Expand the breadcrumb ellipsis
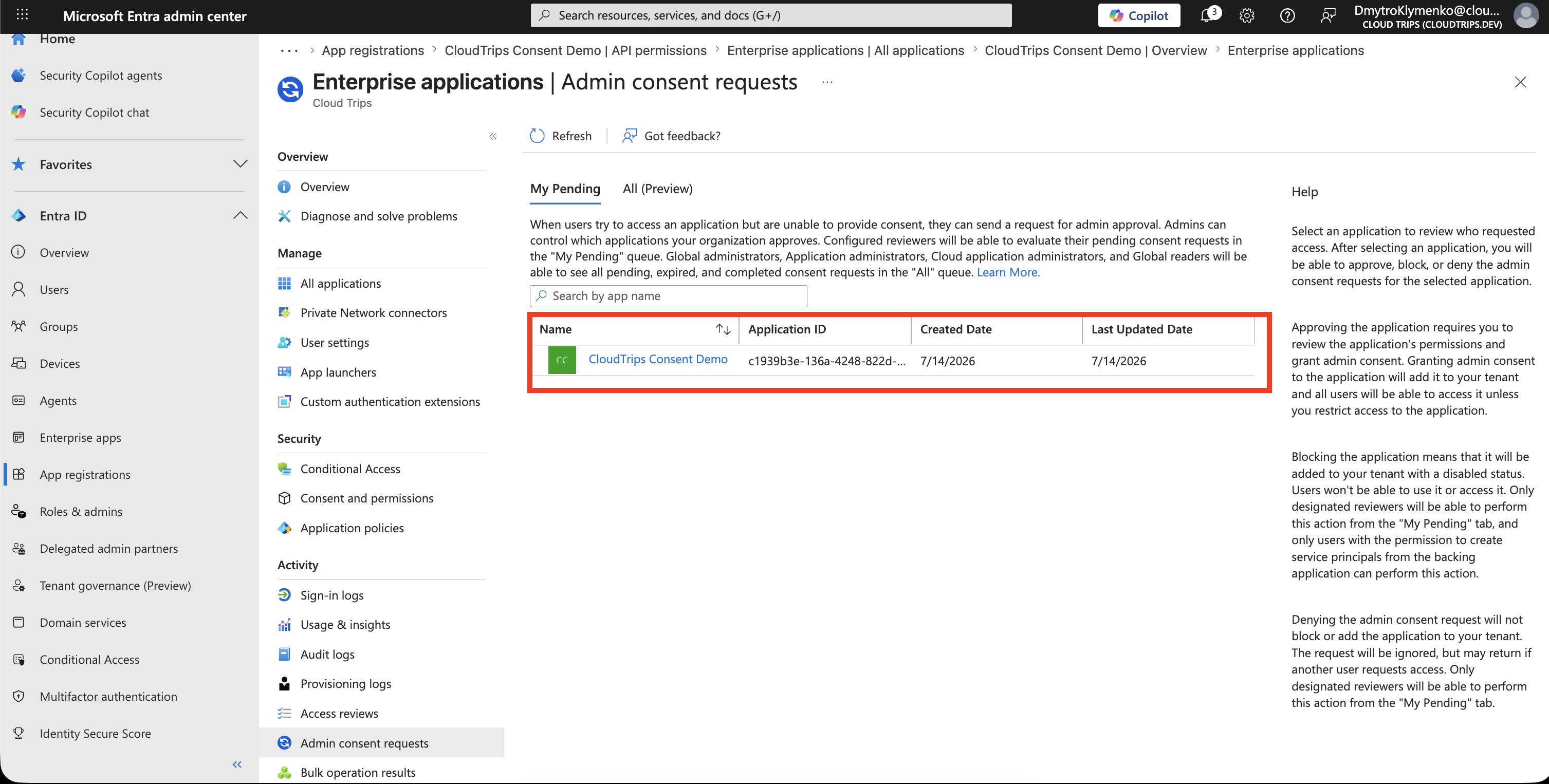The height and width of the screenshot is (784, 1549). (x=289, y=50)
